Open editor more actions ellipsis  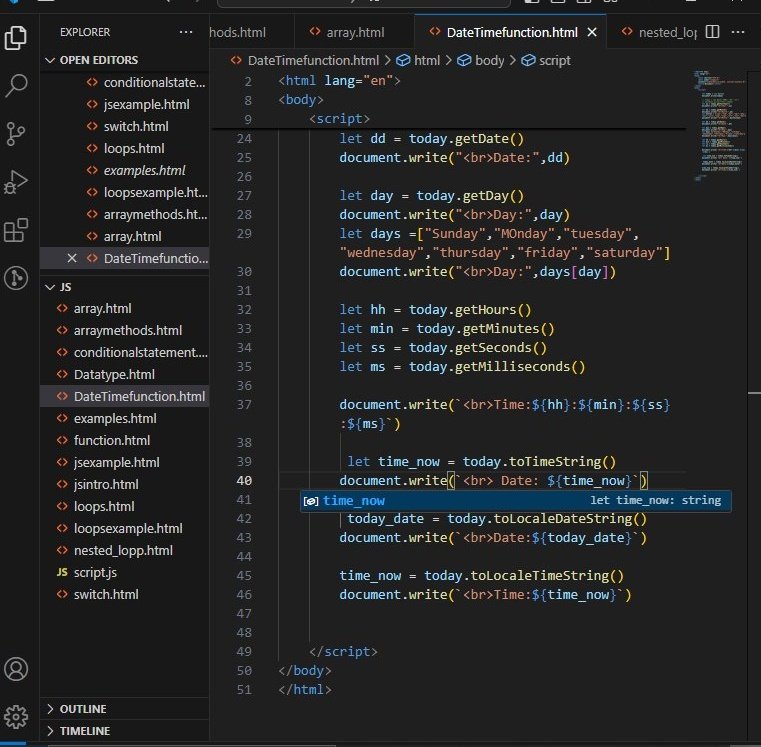738,32
